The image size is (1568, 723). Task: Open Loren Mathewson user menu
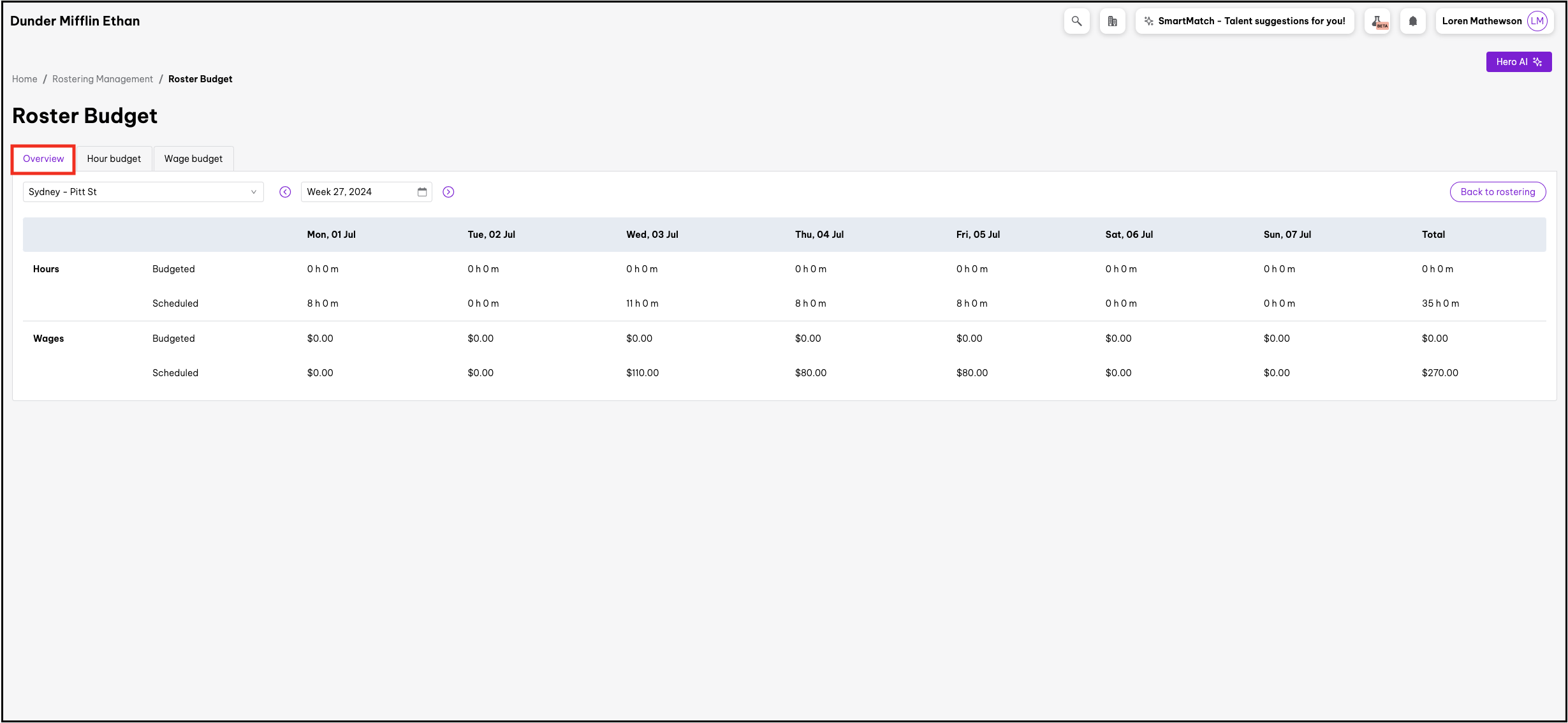(1481, 21)
